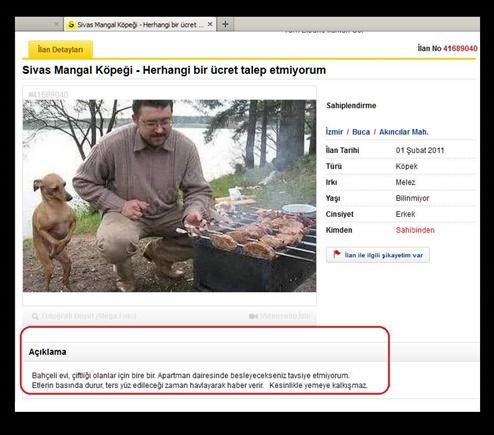Open the İlan Detayları tab

point(60,49)
